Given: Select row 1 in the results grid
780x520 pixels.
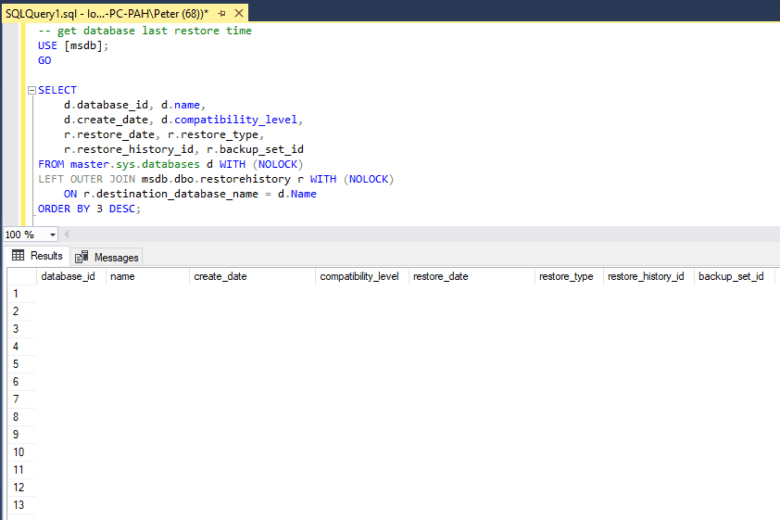Looking at the screenshot, I should point(18,294).
